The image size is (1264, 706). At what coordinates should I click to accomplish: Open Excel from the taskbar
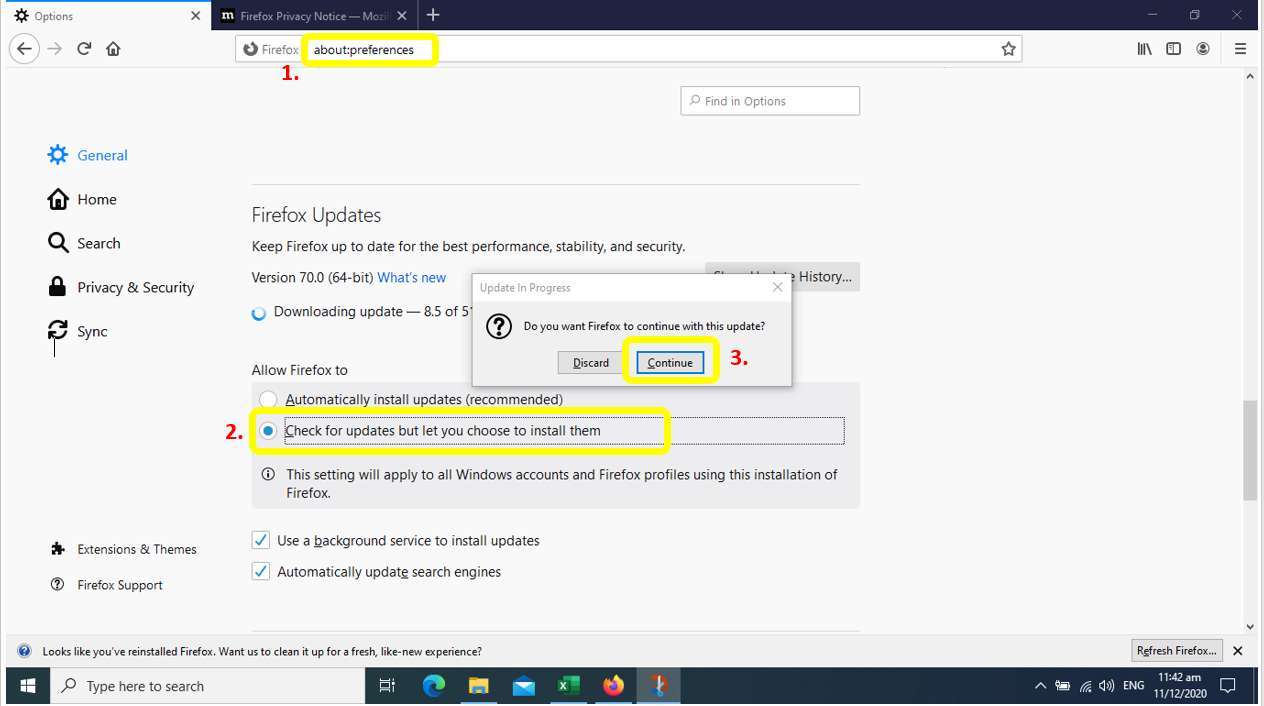pos(569,686)
